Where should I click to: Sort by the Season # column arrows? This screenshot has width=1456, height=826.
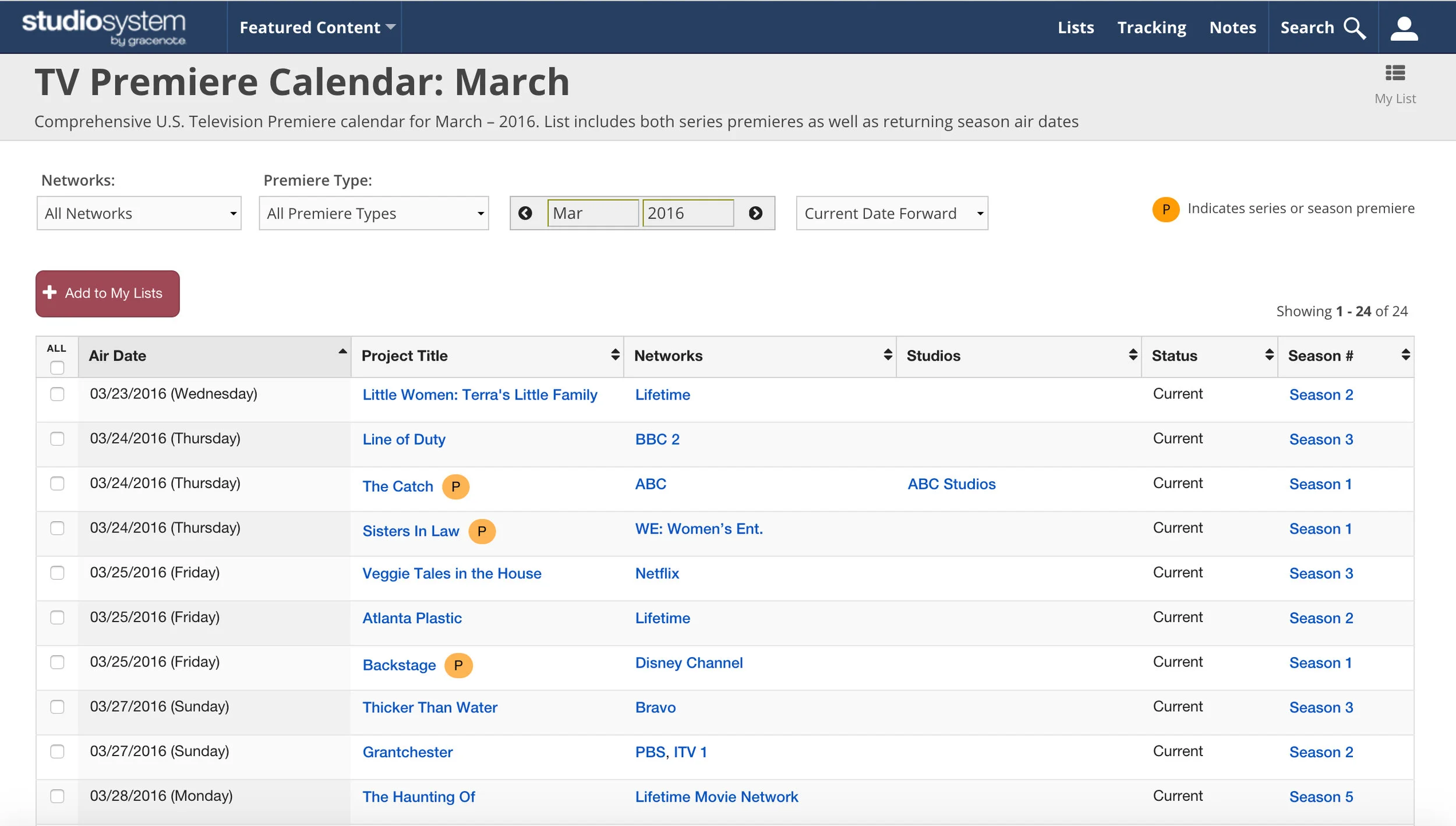tap(1405, 355)
